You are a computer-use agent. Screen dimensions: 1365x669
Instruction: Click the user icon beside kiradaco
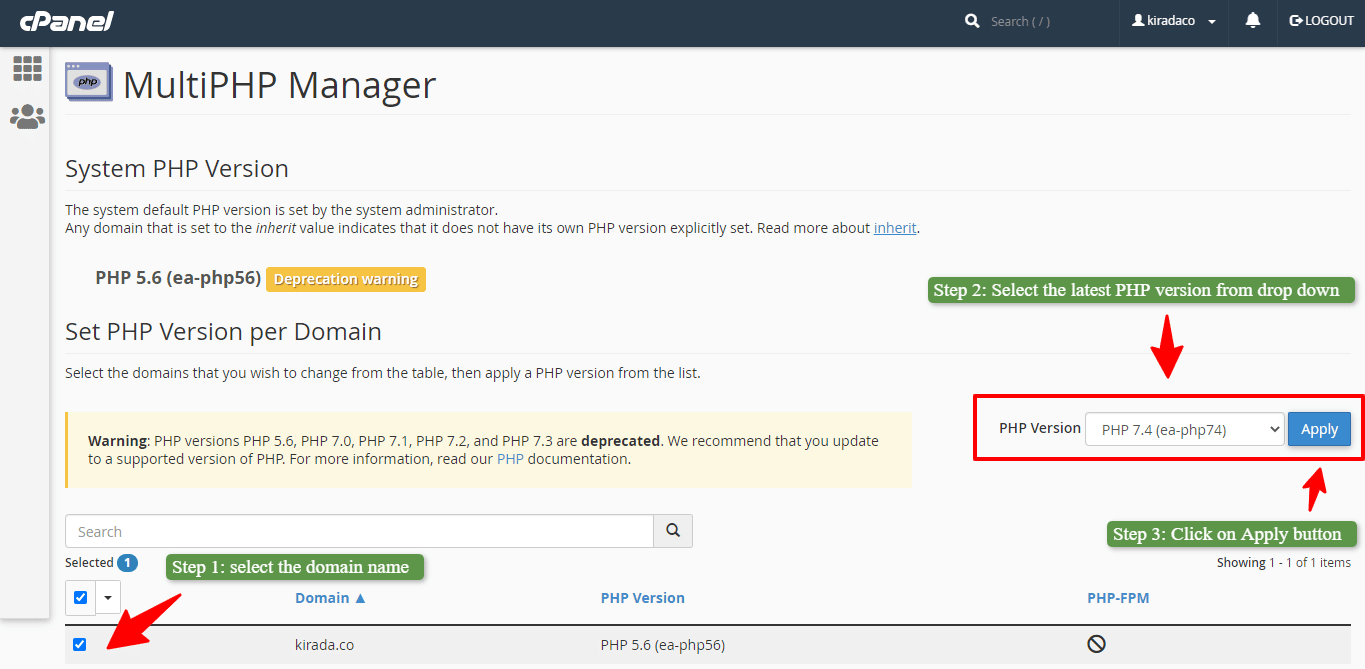point(1138,21)
